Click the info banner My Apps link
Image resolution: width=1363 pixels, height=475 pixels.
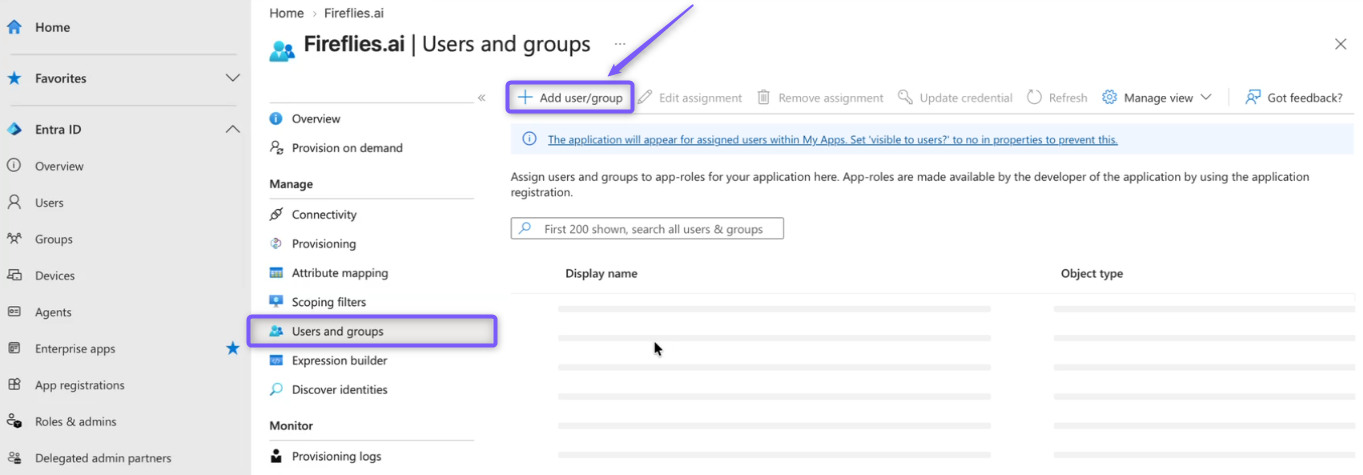coord(832,139)
